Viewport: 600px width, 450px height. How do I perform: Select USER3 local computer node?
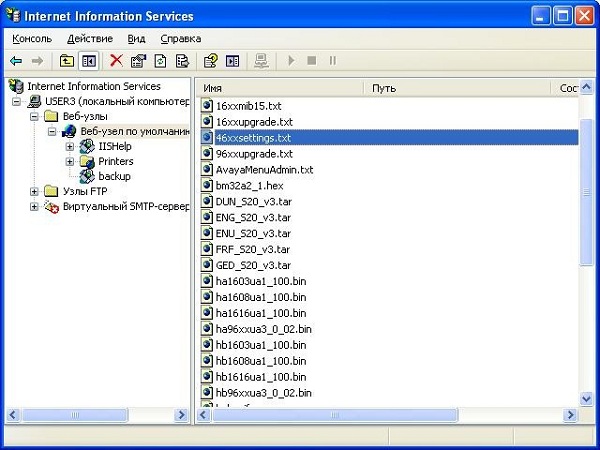pyautogui.click(x=117, y=101)
